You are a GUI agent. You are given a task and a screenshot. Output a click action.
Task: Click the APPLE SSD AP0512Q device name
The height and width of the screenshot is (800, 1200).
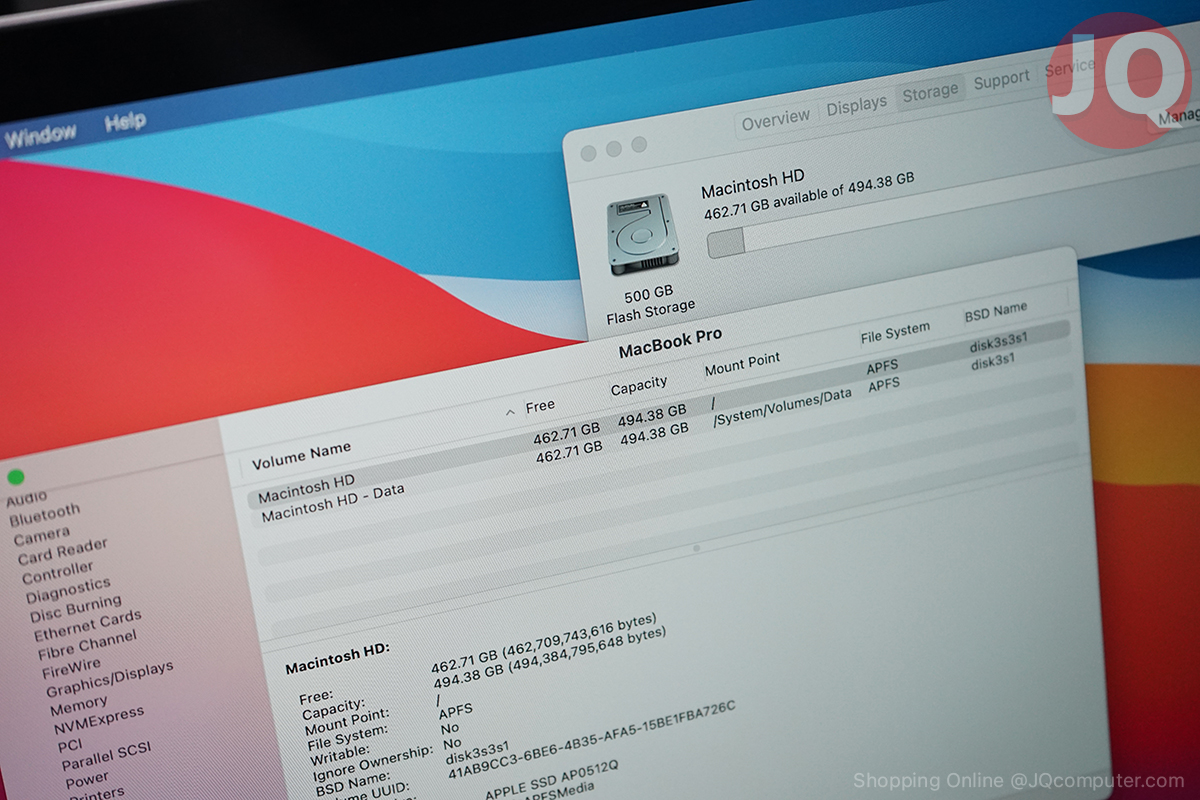(x=552, y=780)
